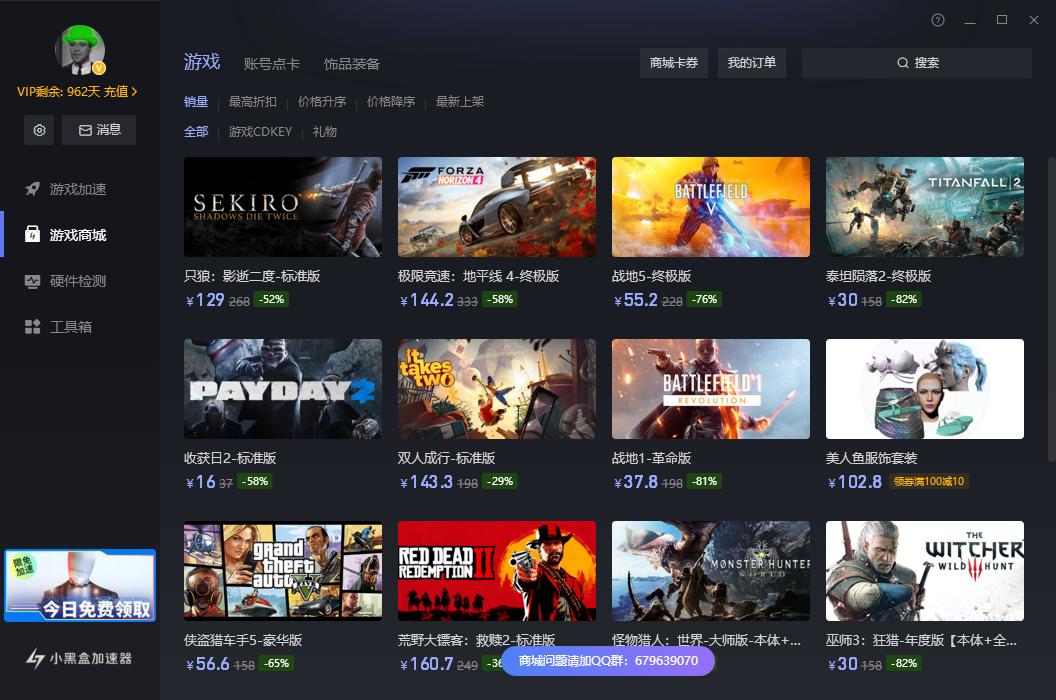Click the vertical scrollbar

click(1051, 310)
